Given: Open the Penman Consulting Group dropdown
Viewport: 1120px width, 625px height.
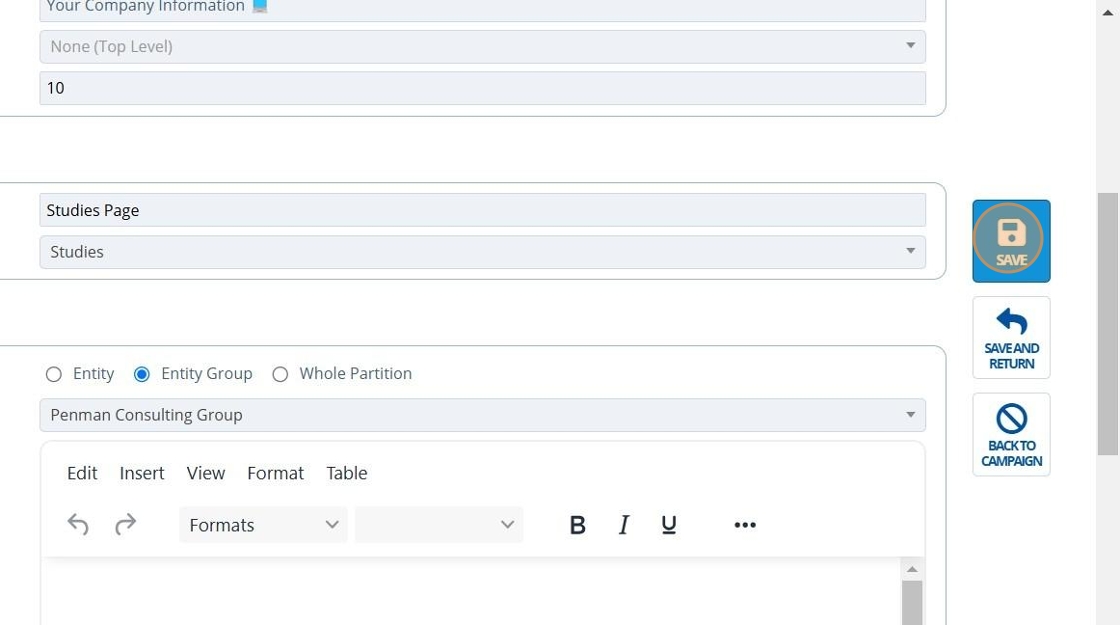Looking at the screenshot, I should pos(482,415).
